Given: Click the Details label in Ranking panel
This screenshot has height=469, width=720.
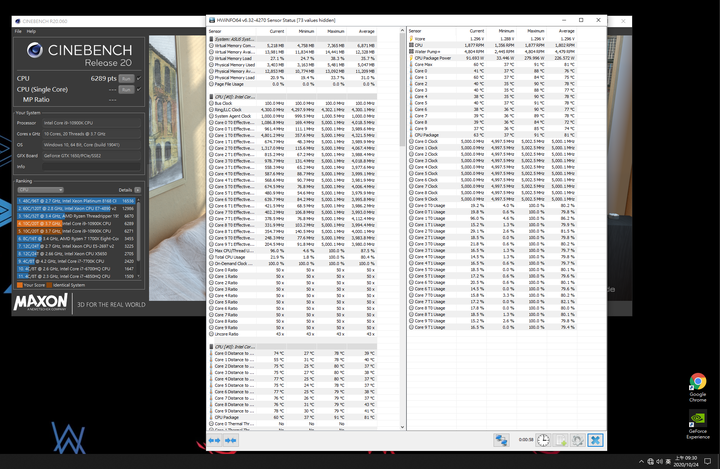Looking at the screenshot, I should pos(125,190).
